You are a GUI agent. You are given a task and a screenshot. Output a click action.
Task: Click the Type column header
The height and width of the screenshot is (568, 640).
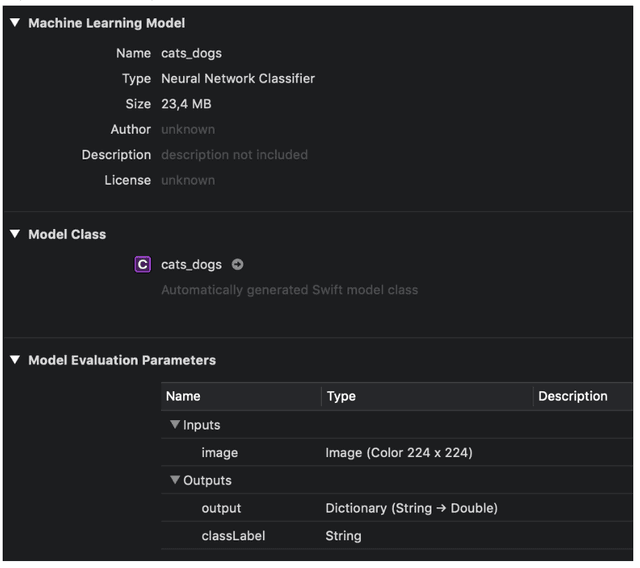[341, 396]
